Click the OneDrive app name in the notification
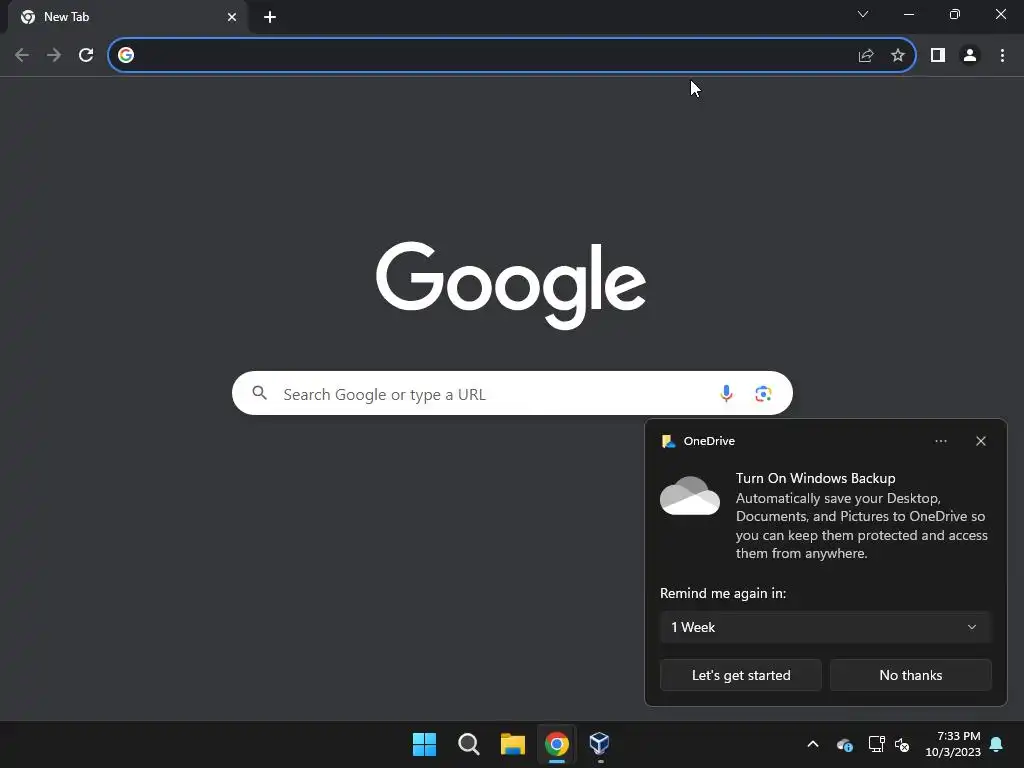 click(x=709, y=441)
